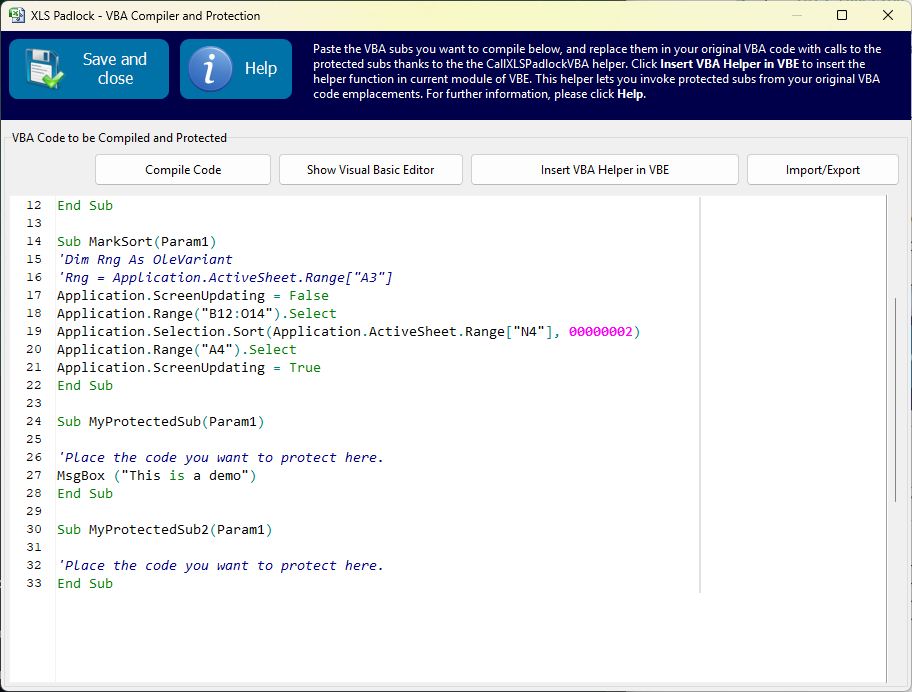
Task: Click Insert VBA Helper in VBE
Action: (604, 170)
